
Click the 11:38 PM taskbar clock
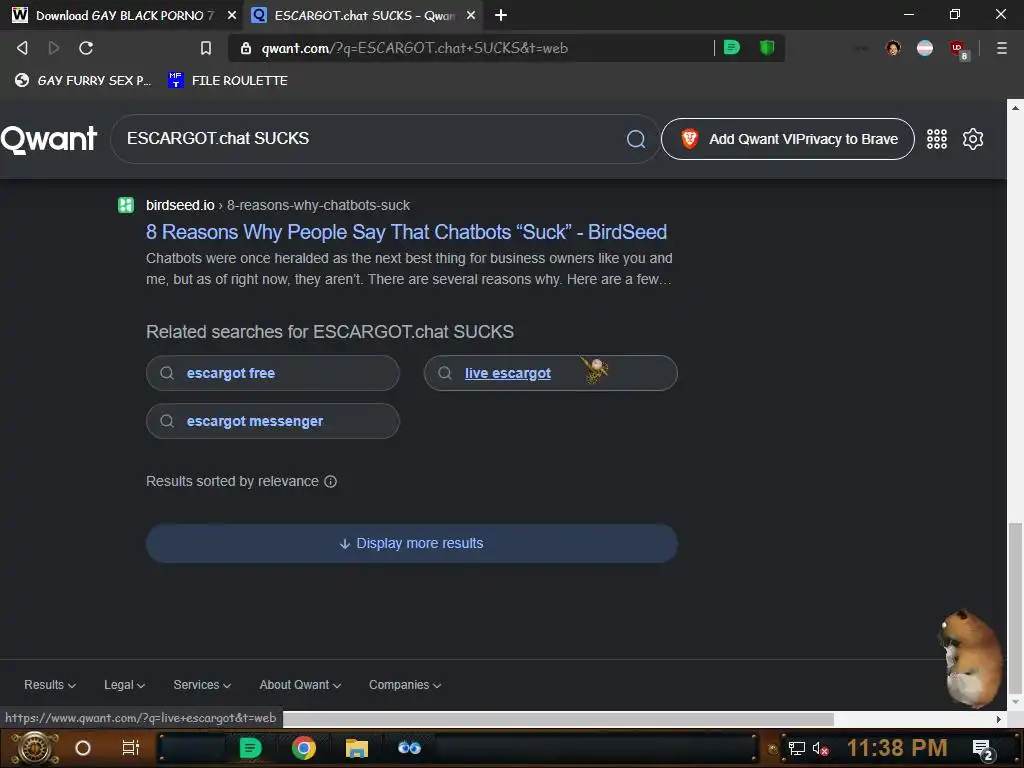tap(897, 748)
